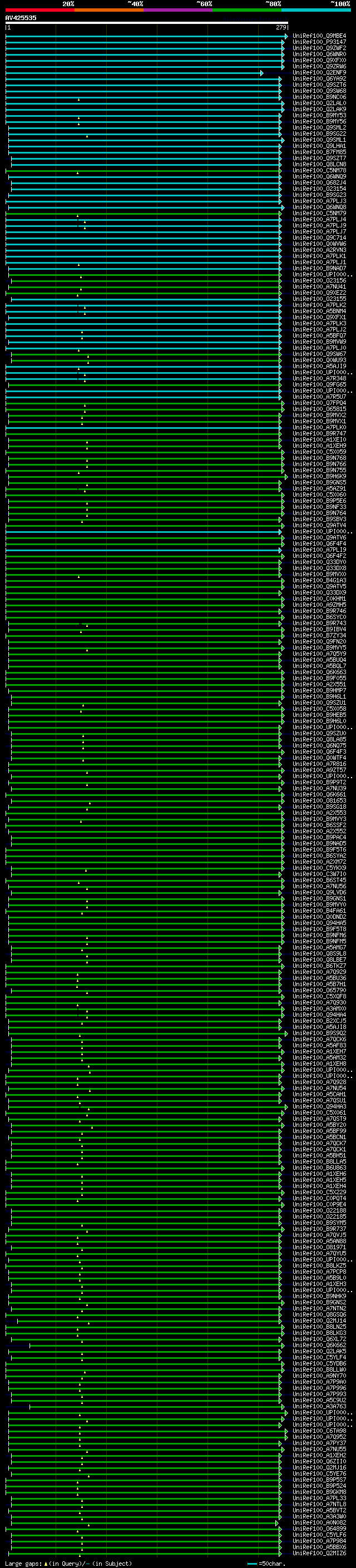Select the UniRef100_A3A763 label
Image resolution: width=356 pixels, height=1568 pixels.
click(319, 1407)
